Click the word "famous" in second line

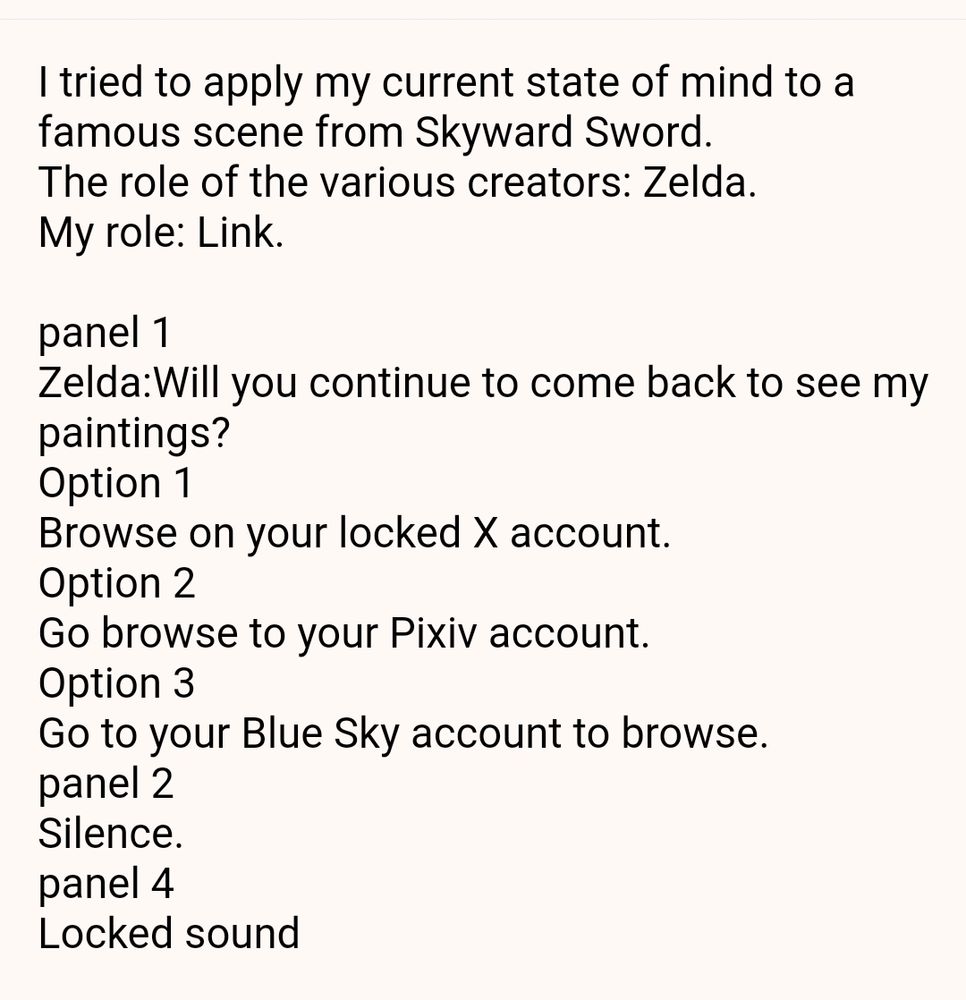[x=109, y=133]
